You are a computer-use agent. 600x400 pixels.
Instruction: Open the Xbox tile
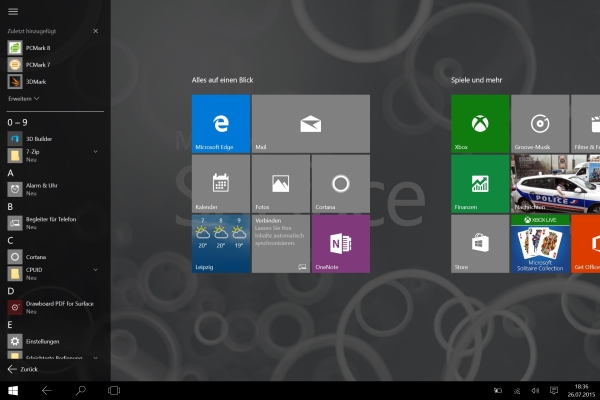480,124
